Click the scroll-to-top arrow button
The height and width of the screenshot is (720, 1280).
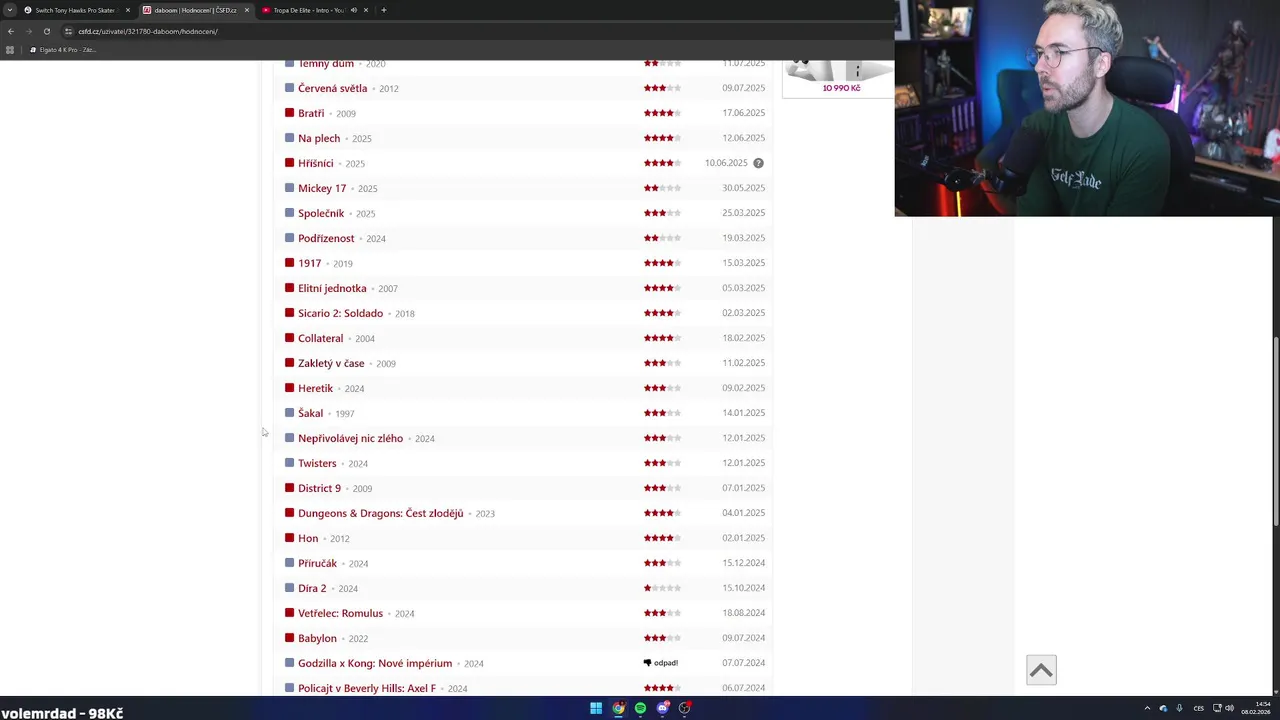1041,670
